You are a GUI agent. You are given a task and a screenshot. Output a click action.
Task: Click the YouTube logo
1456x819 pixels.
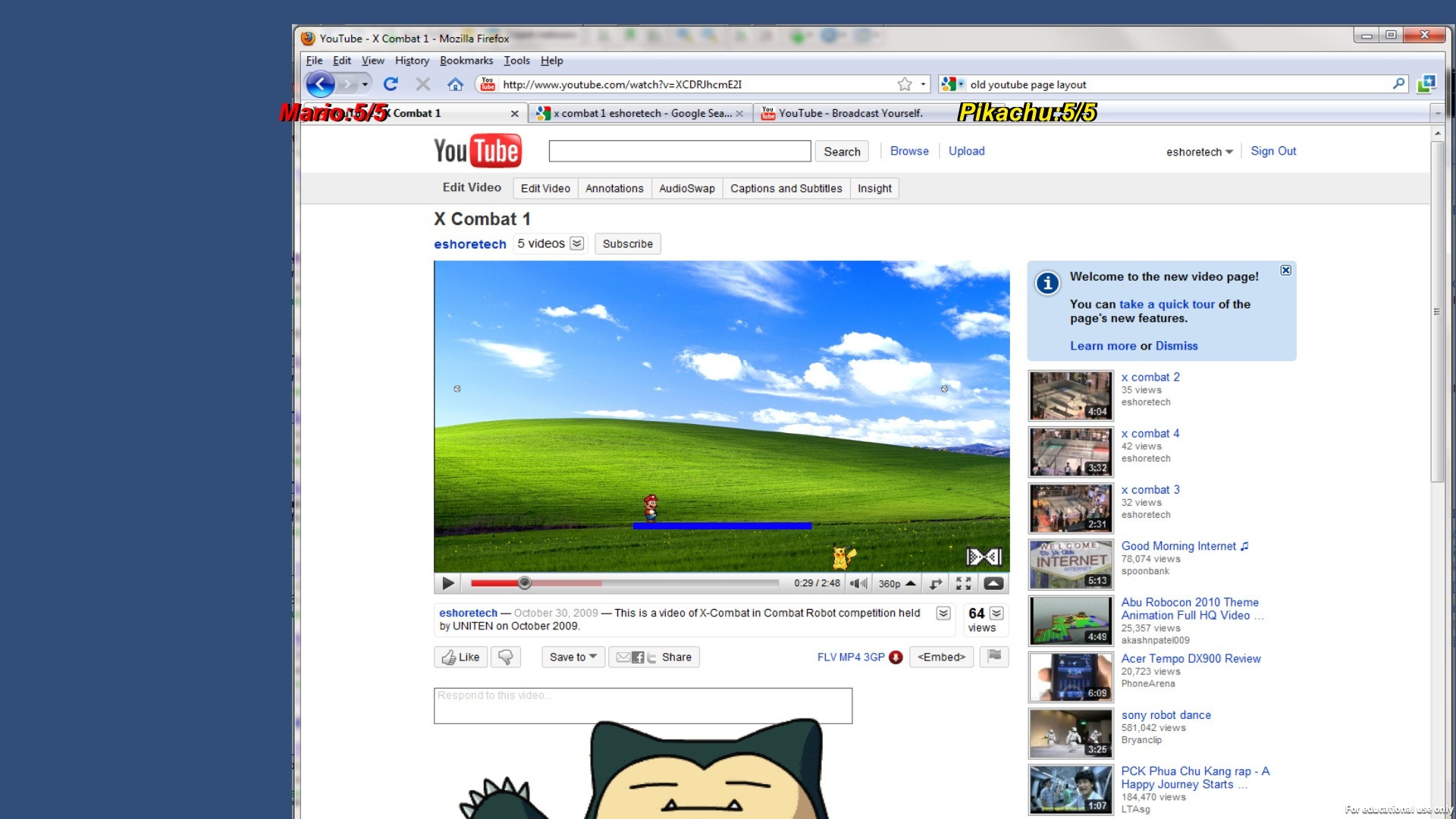[478, 151]
